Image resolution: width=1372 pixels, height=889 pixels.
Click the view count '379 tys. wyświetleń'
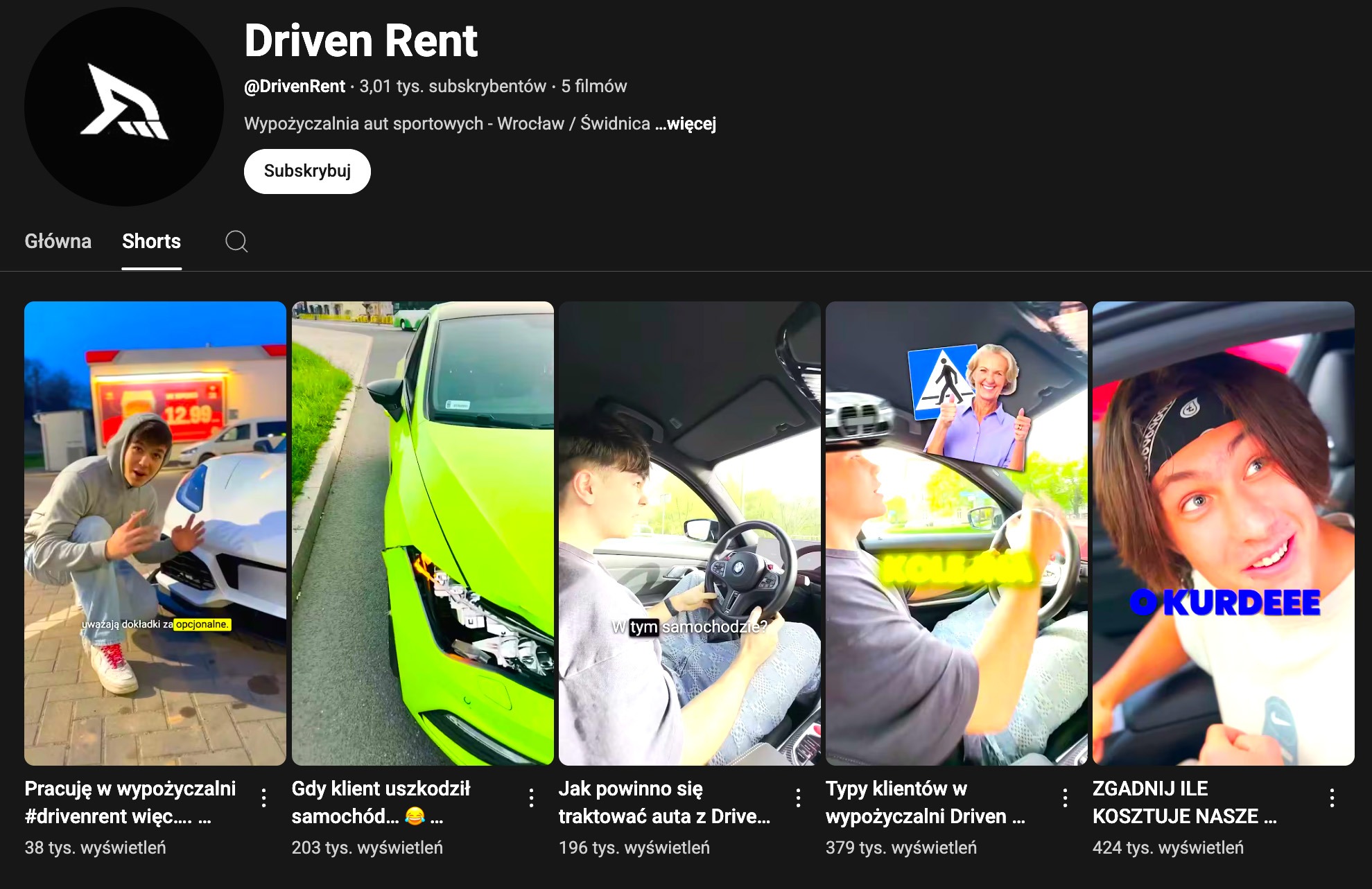click(x=901, y=847)
